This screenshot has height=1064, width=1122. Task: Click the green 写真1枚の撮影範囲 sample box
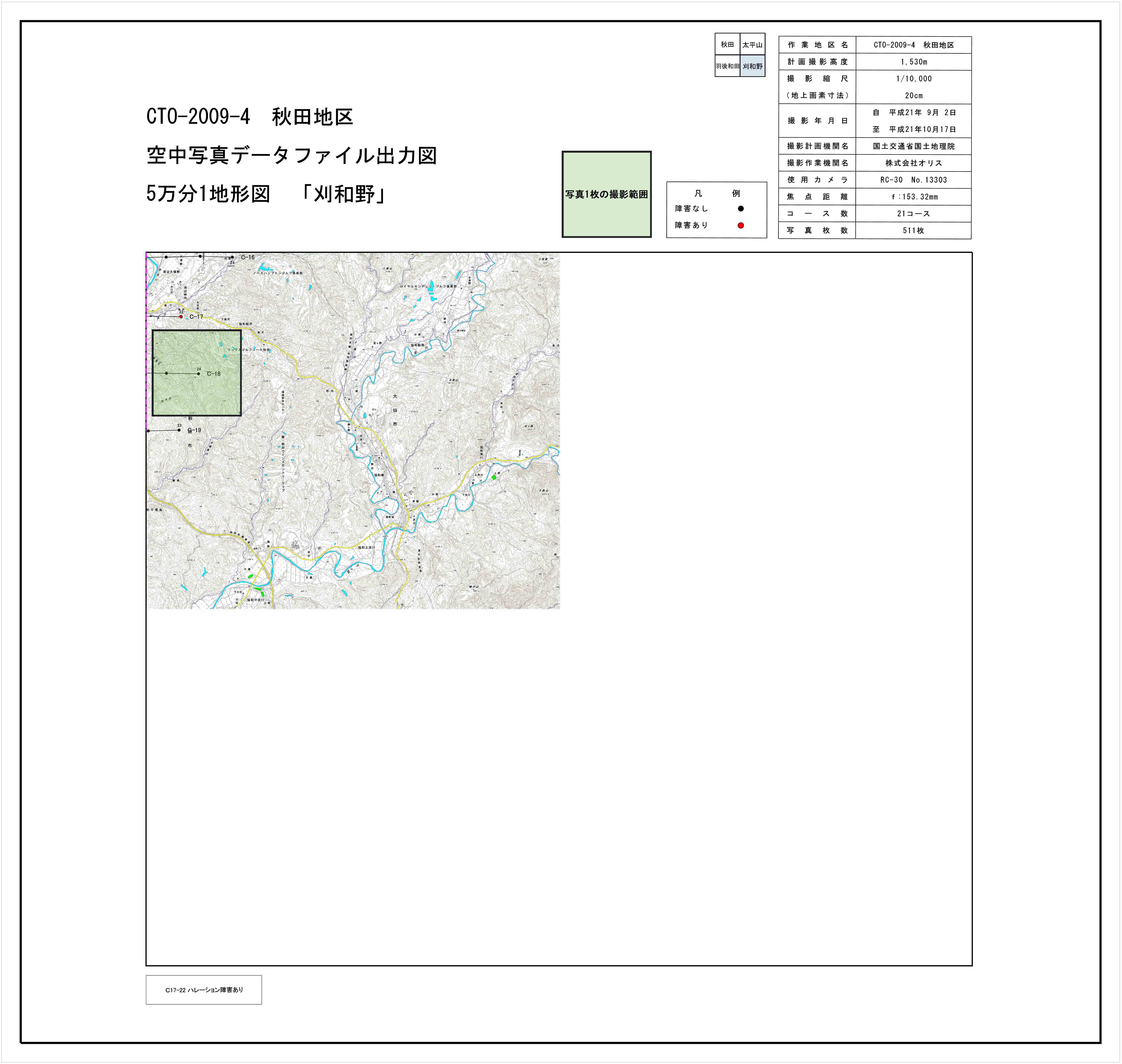606,194
